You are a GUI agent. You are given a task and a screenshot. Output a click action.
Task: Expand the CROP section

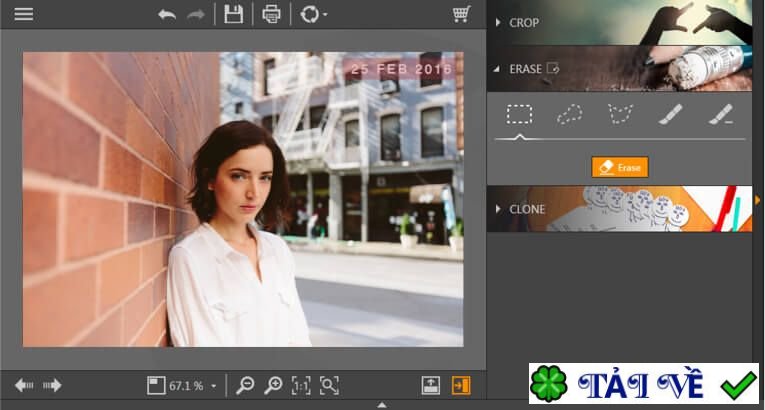pos(525,22)
